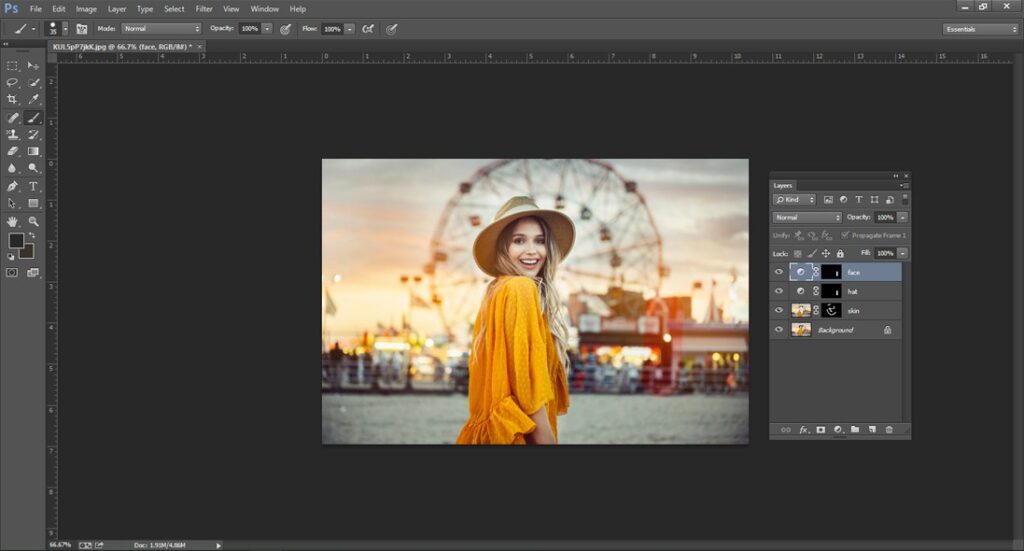Screen dimensions: 1024x551
Task: Open the Brush panel toggle icon
Action: click(82, 29)
